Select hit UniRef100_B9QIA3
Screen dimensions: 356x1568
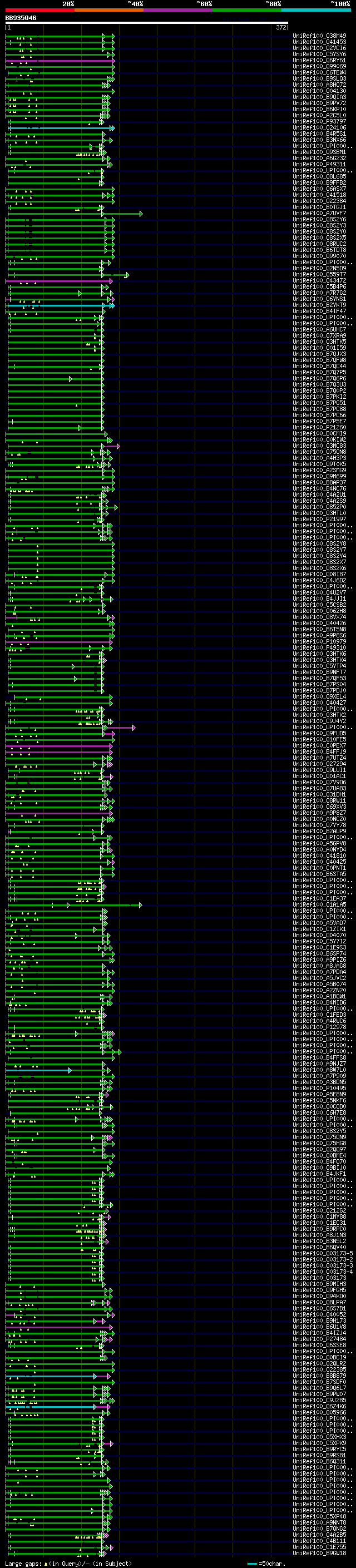(319, 97)
